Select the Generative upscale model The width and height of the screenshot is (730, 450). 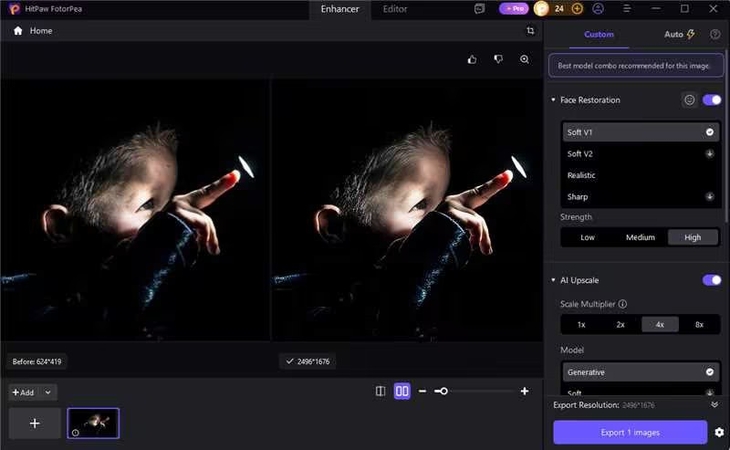coord(640,372)
